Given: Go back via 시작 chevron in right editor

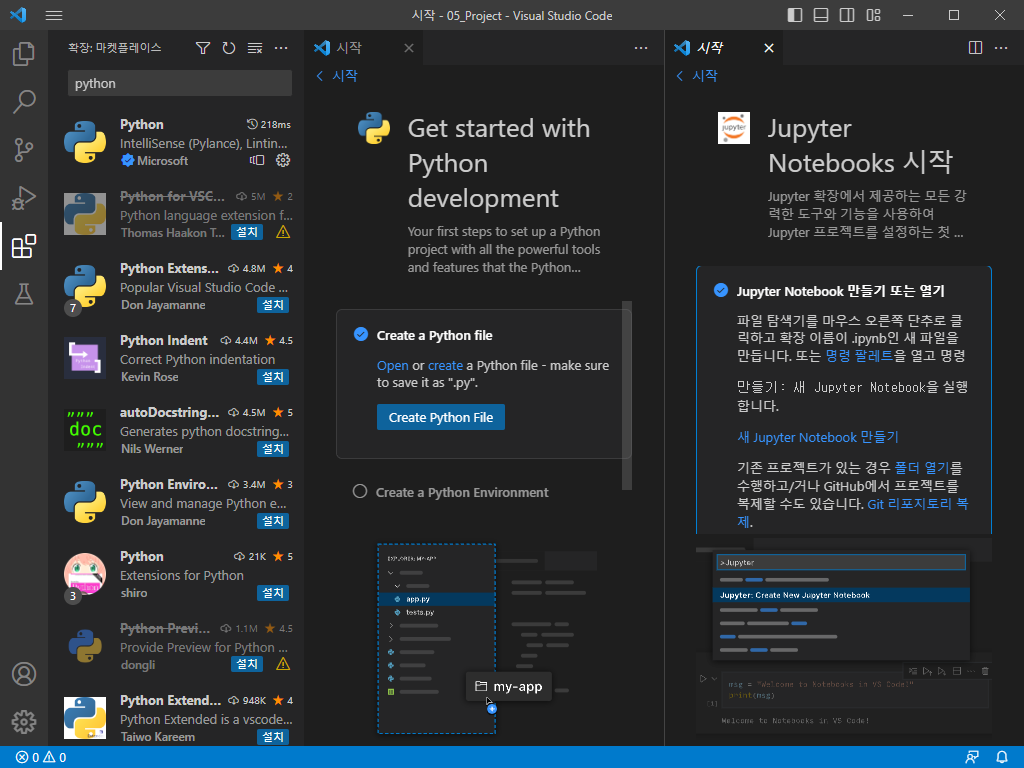Looking at the screenshot, I should (x=696, y=76).
